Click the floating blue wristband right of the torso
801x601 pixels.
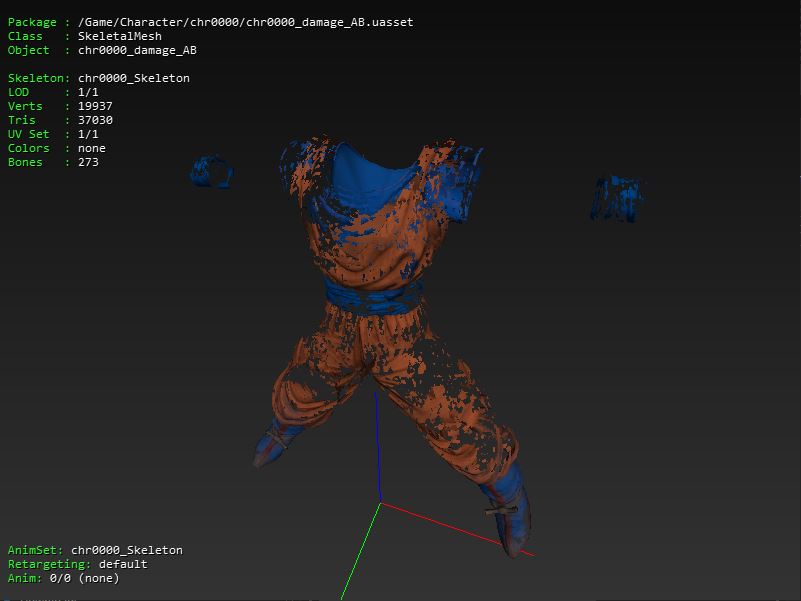[x=617, y=199]
